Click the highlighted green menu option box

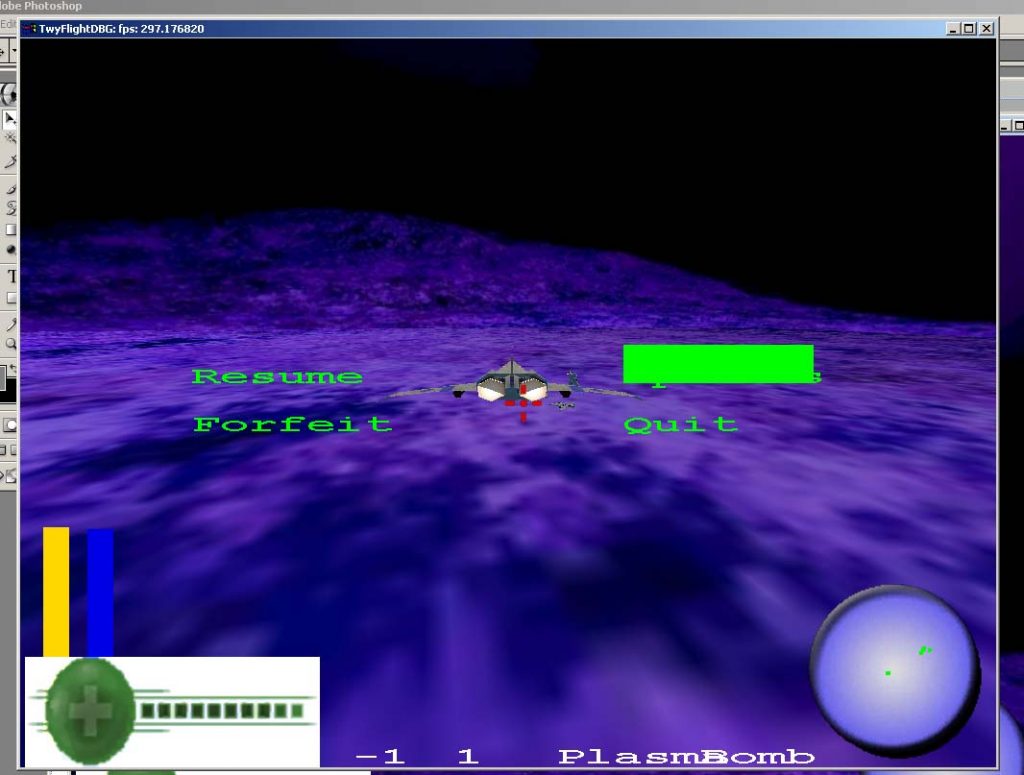[718, 363]
